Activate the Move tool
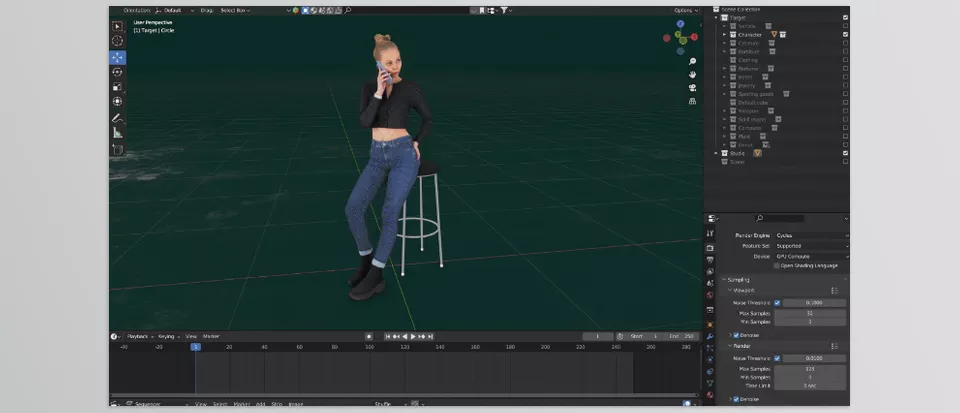960x413 pixels. (x=118, y=58)
